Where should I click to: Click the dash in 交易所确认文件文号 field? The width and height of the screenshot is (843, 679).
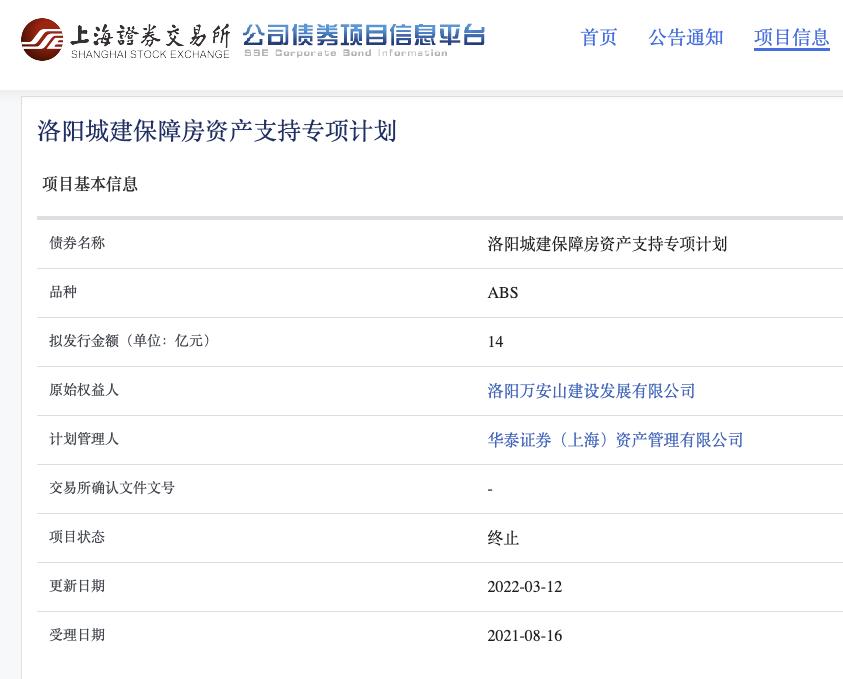point(490,488)
